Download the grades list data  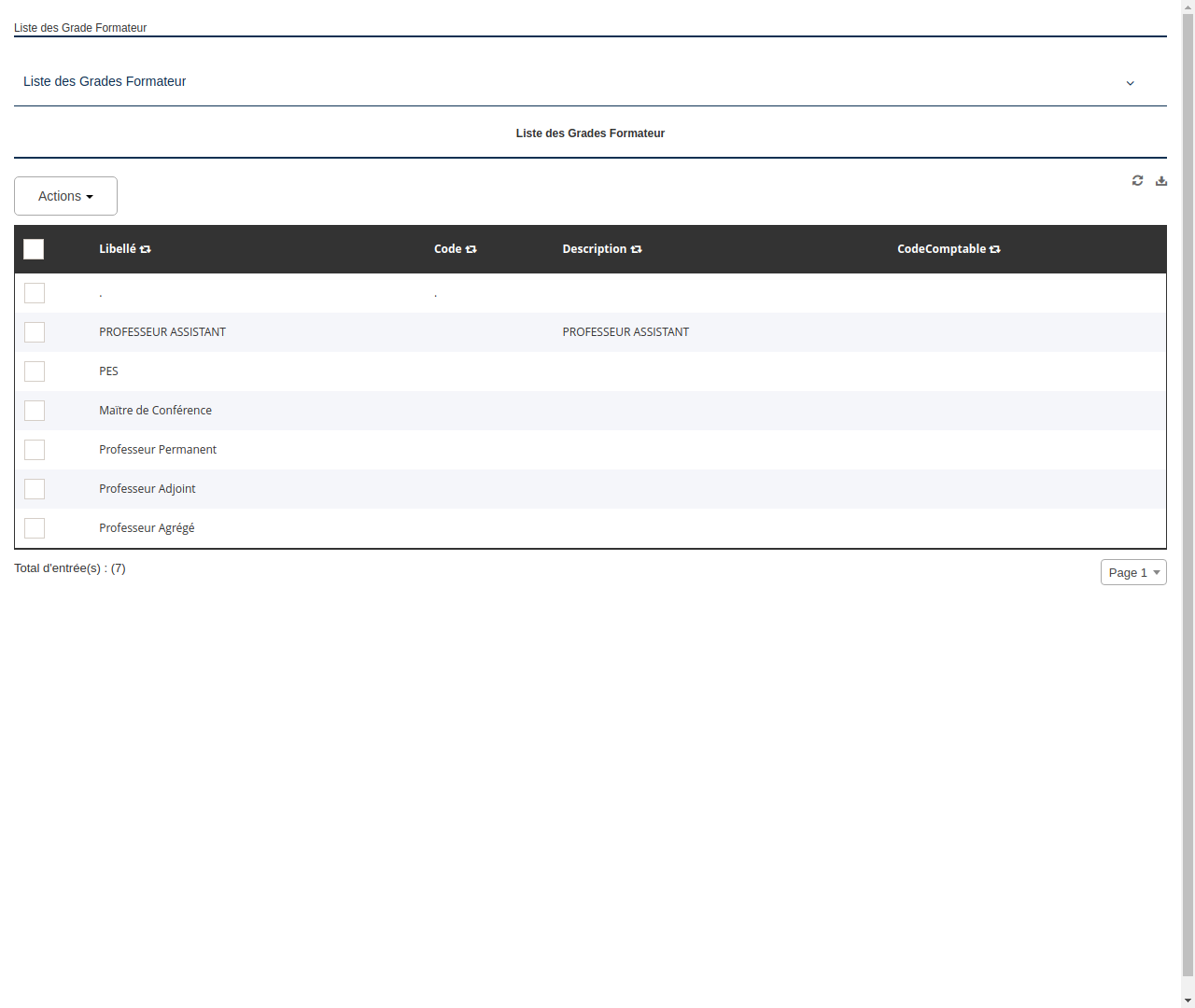tap(1161, 180)
